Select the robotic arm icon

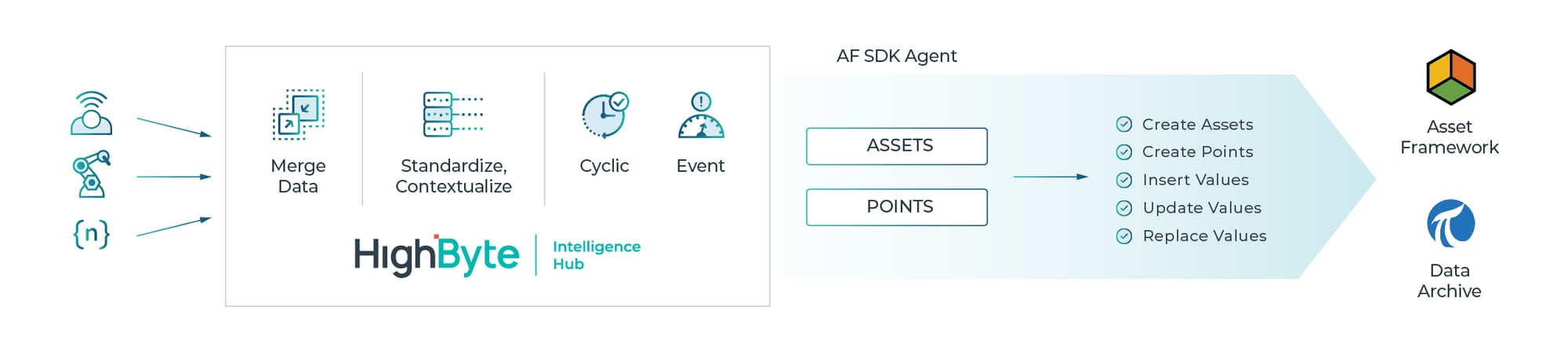92,173
